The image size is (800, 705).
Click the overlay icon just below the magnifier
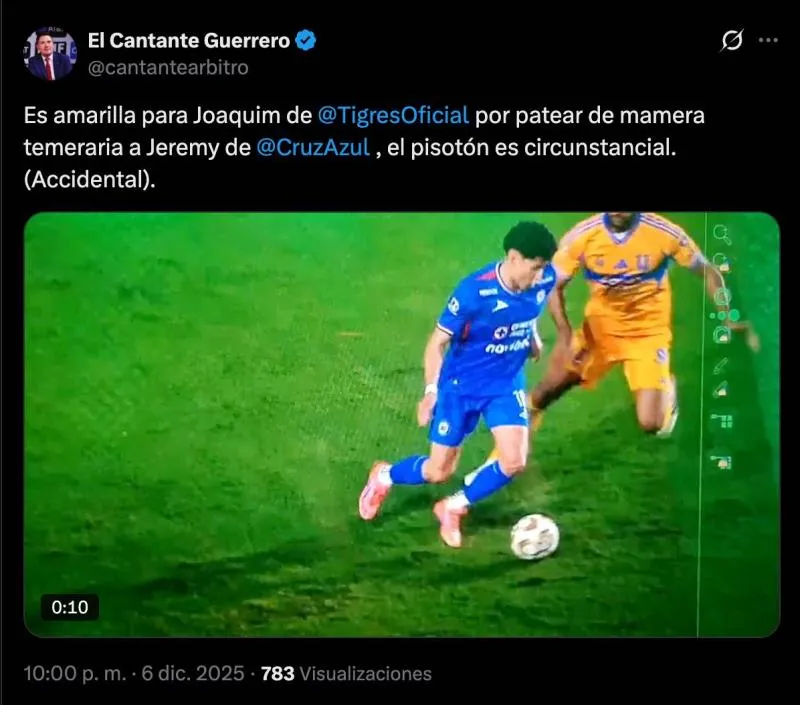(x=721, y=262)
